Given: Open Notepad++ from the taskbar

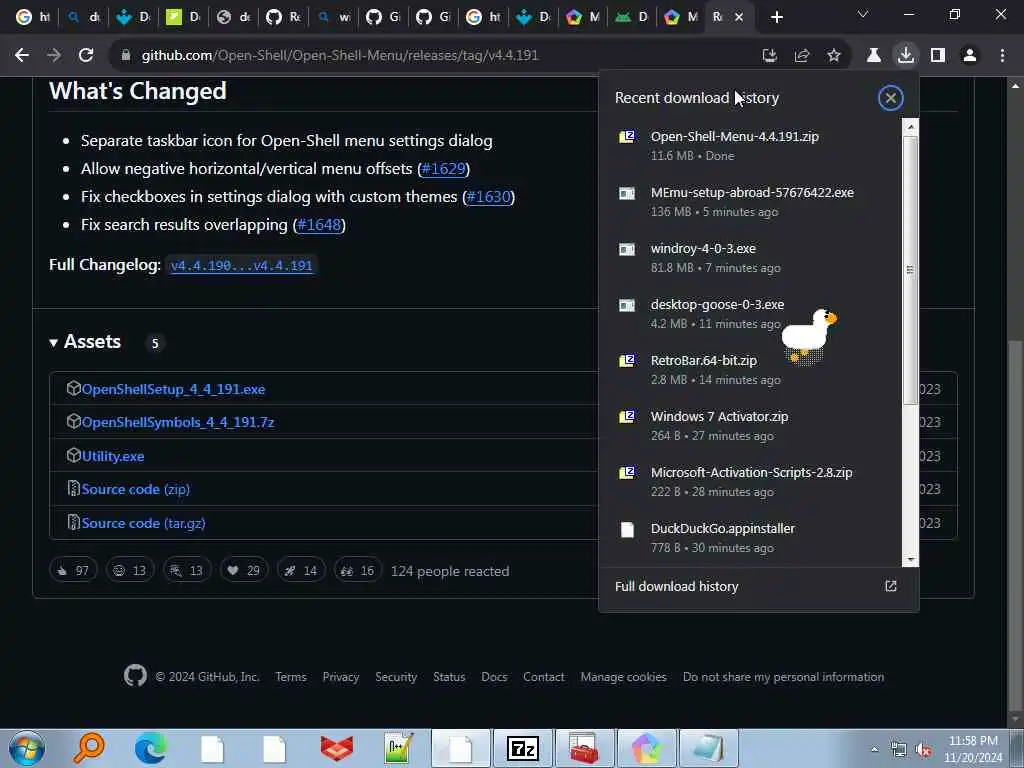Looking at the screenshot, I should [x=398, y=748].
